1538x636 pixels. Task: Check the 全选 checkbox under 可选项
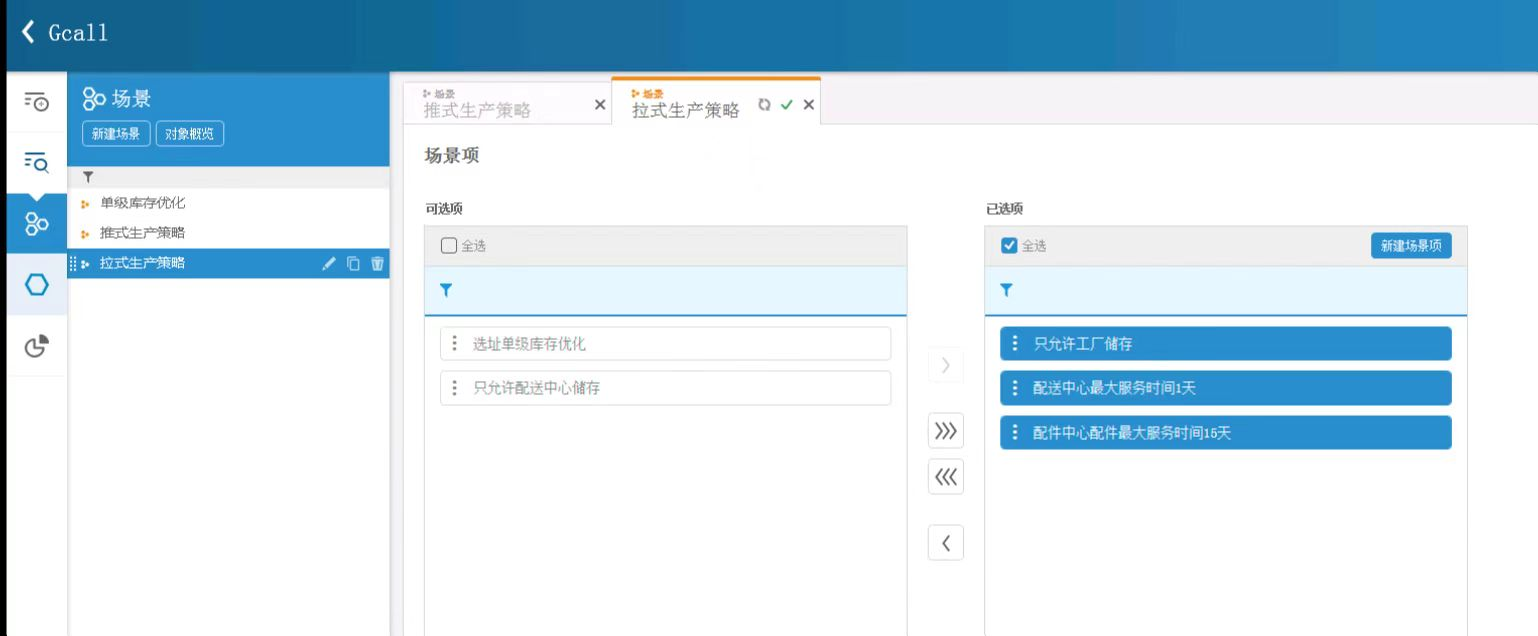pyautogui.click(x=449, y=246)
